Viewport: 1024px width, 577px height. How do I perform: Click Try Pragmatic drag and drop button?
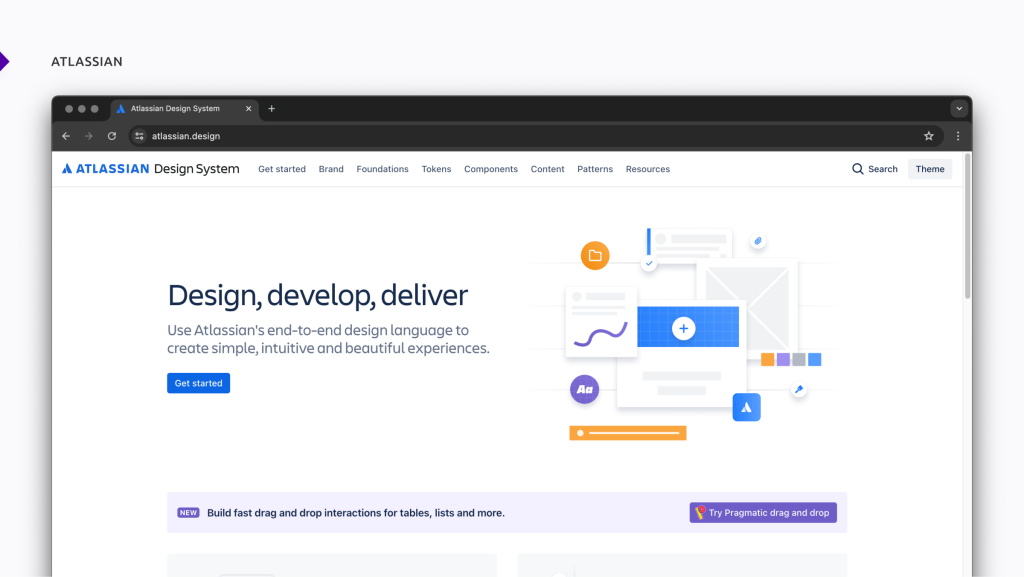[x=763, y=512]
